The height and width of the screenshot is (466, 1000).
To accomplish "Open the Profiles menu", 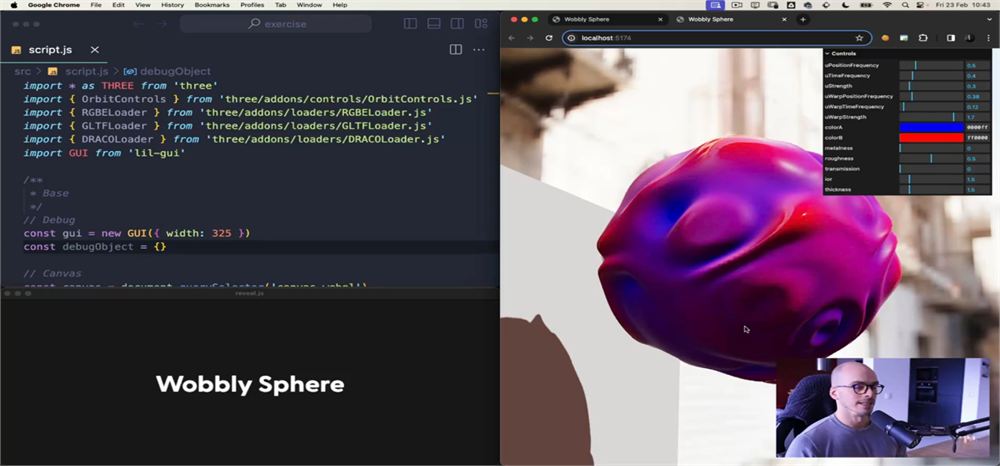I will [x=252, y=4].
